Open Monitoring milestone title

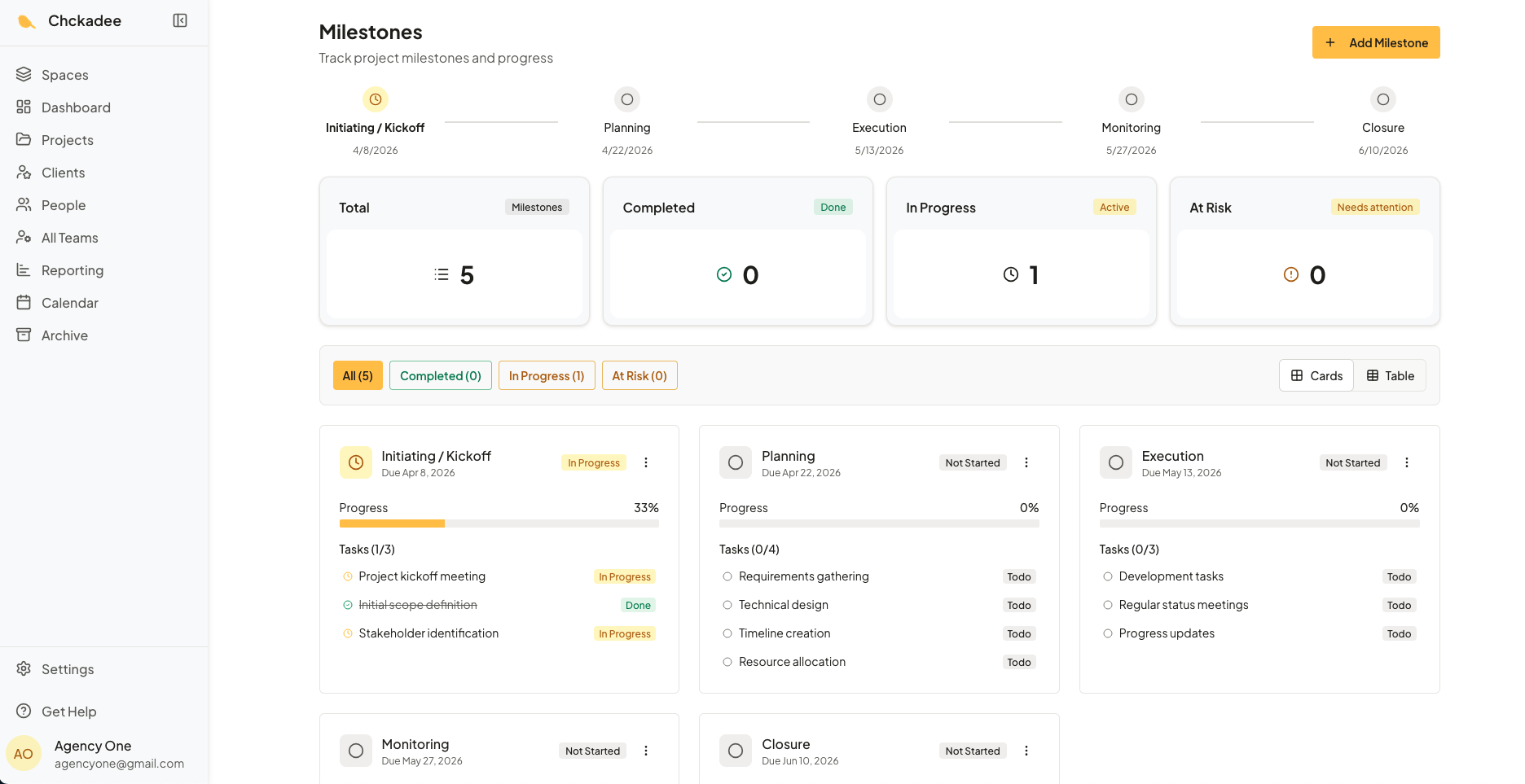[x=415, y=744]
